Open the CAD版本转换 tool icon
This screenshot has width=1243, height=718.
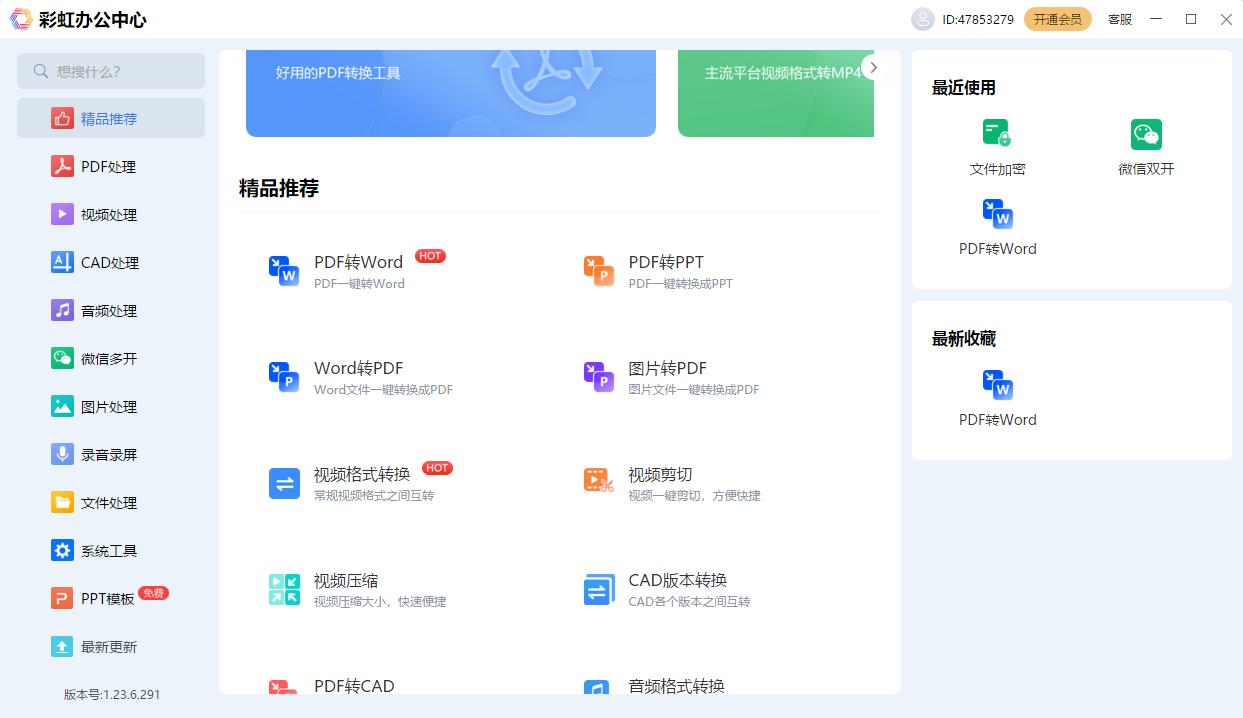[x=598, y=589]
